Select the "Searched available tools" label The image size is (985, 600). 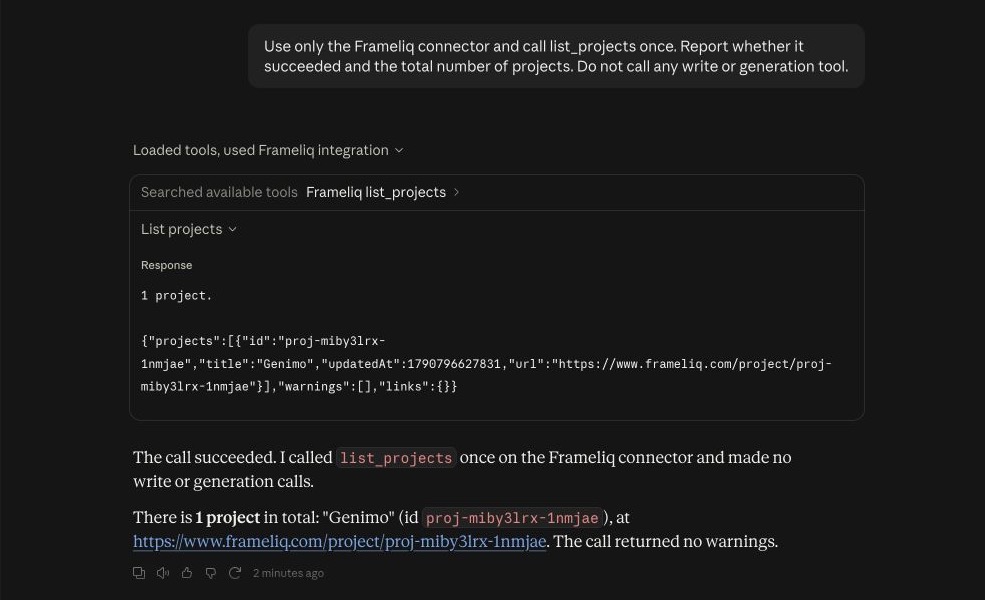(x=219, y=192)
